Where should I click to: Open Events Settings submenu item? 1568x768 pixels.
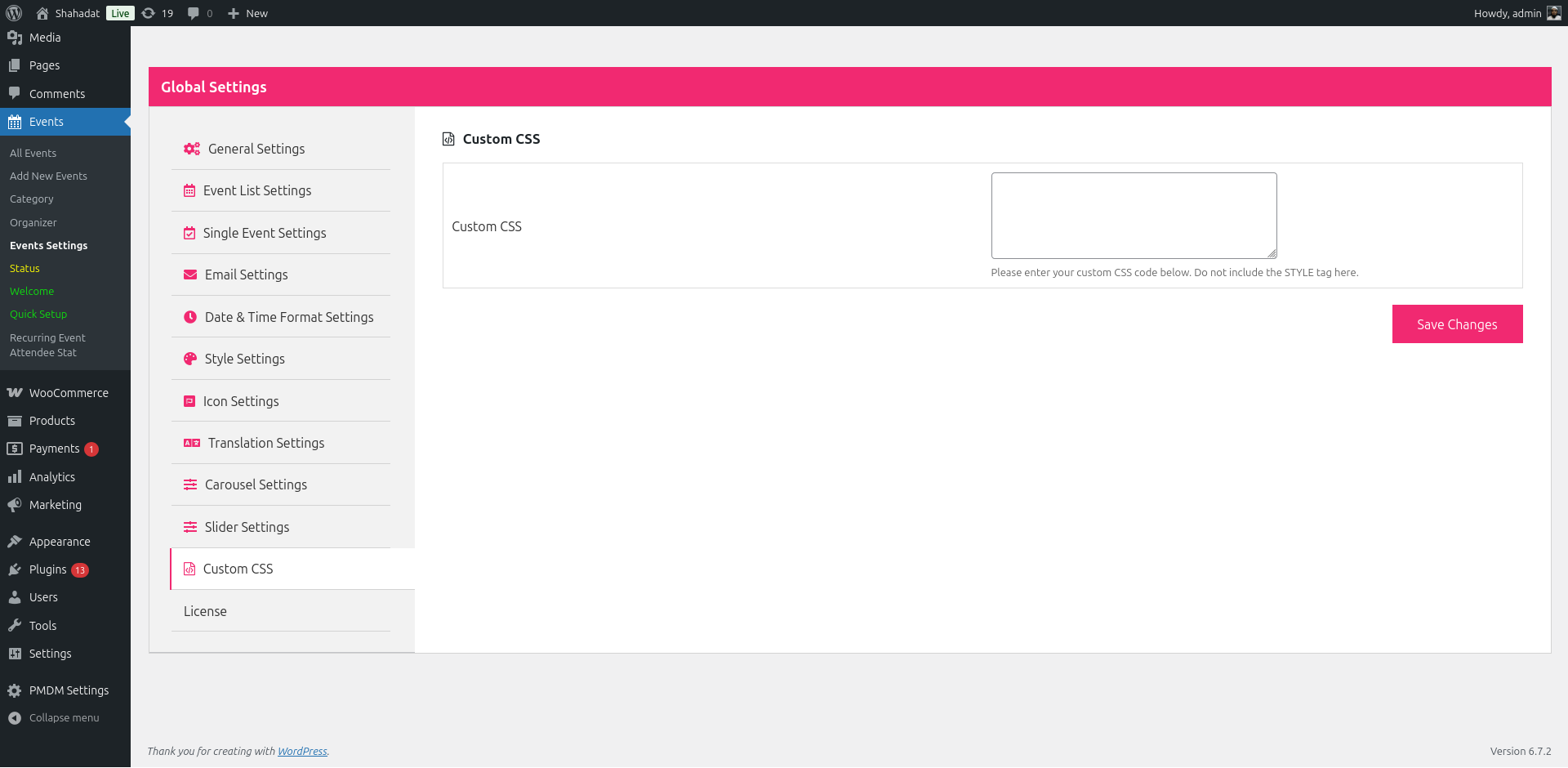[49, 245]
